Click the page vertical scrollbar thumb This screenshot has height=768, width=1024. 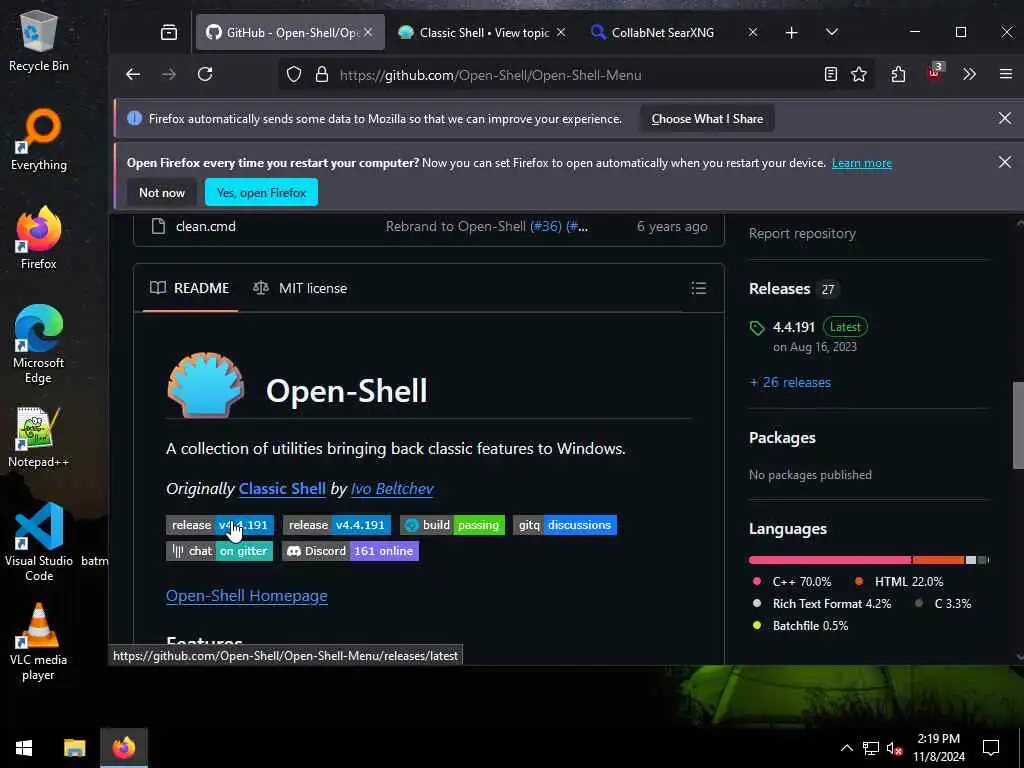[x=1018, y=425]
